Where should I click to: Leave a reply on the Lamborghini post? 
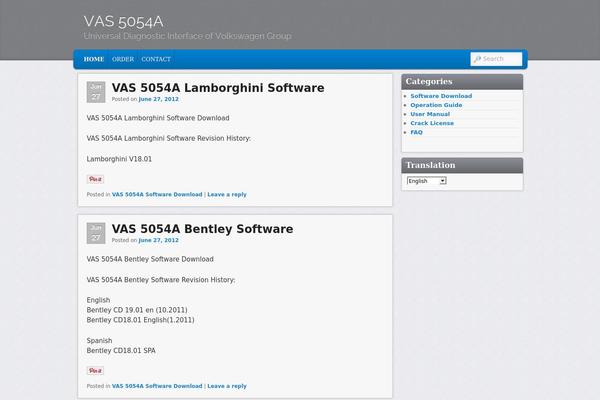pos(227,194)
